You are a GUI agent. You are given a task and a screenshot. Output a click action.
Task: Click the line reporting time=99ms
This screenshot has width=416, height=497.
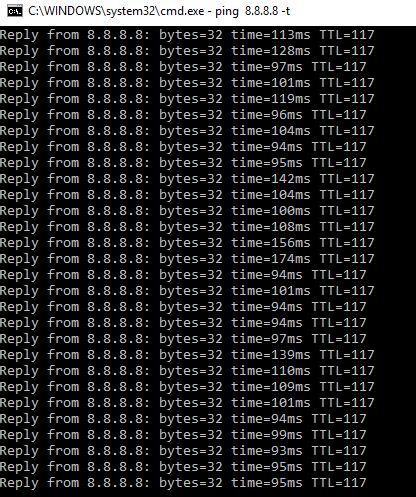183,435
